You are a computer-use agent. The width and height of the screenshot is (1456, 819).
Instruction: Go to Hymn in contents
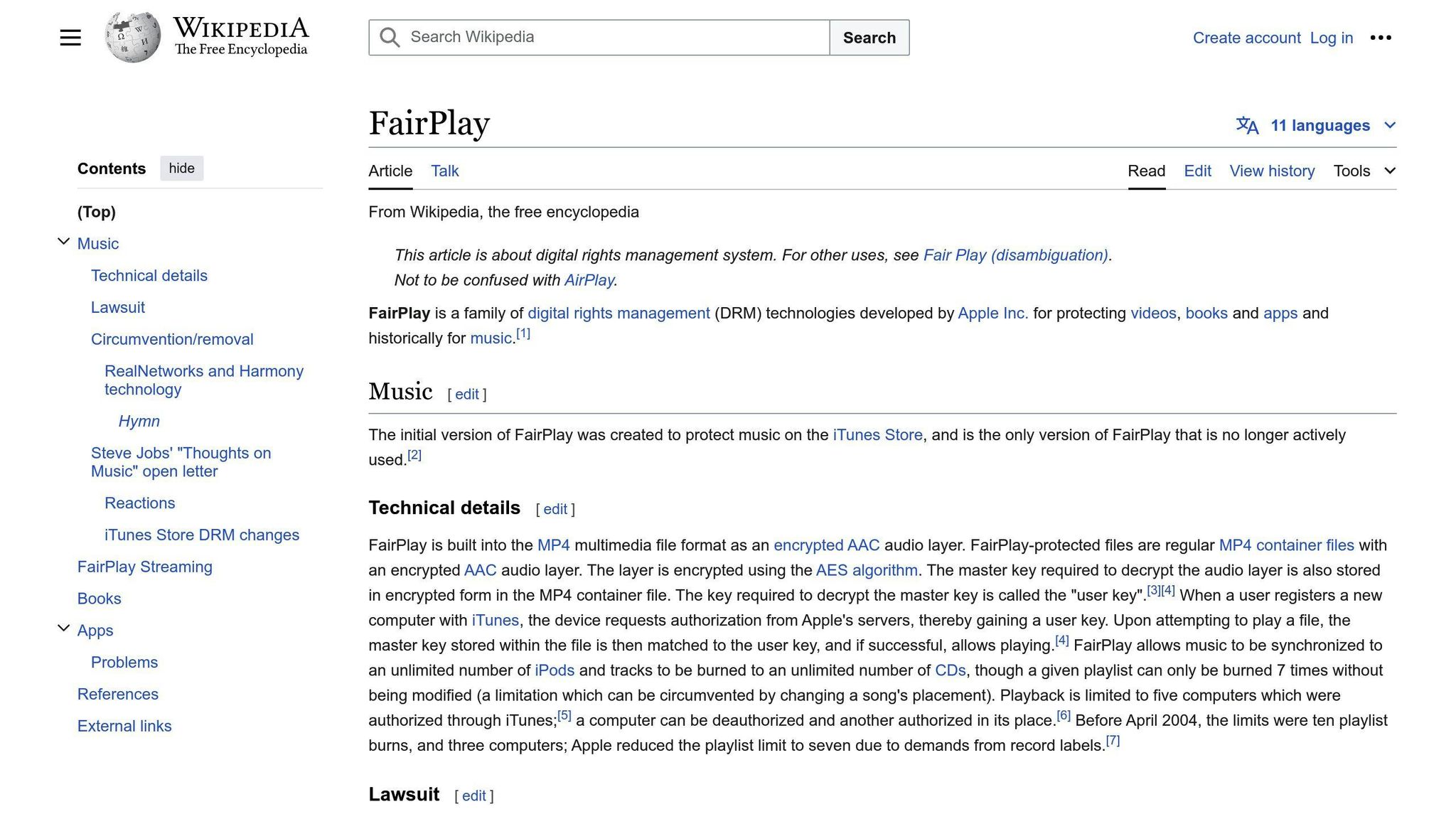[x=139, y=422]
